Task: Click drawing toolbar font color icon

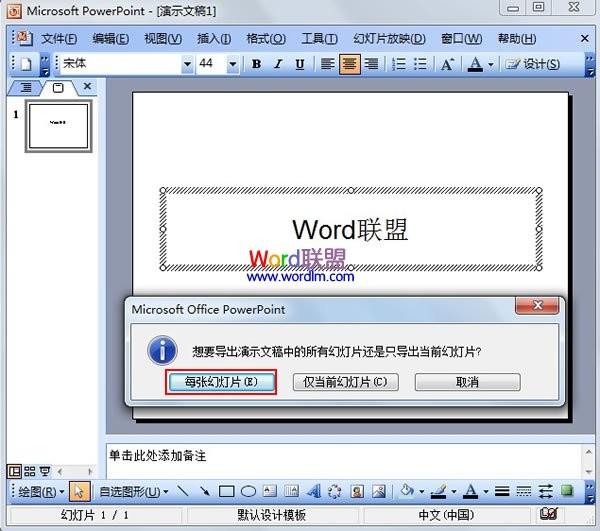Action: point(471,491)
